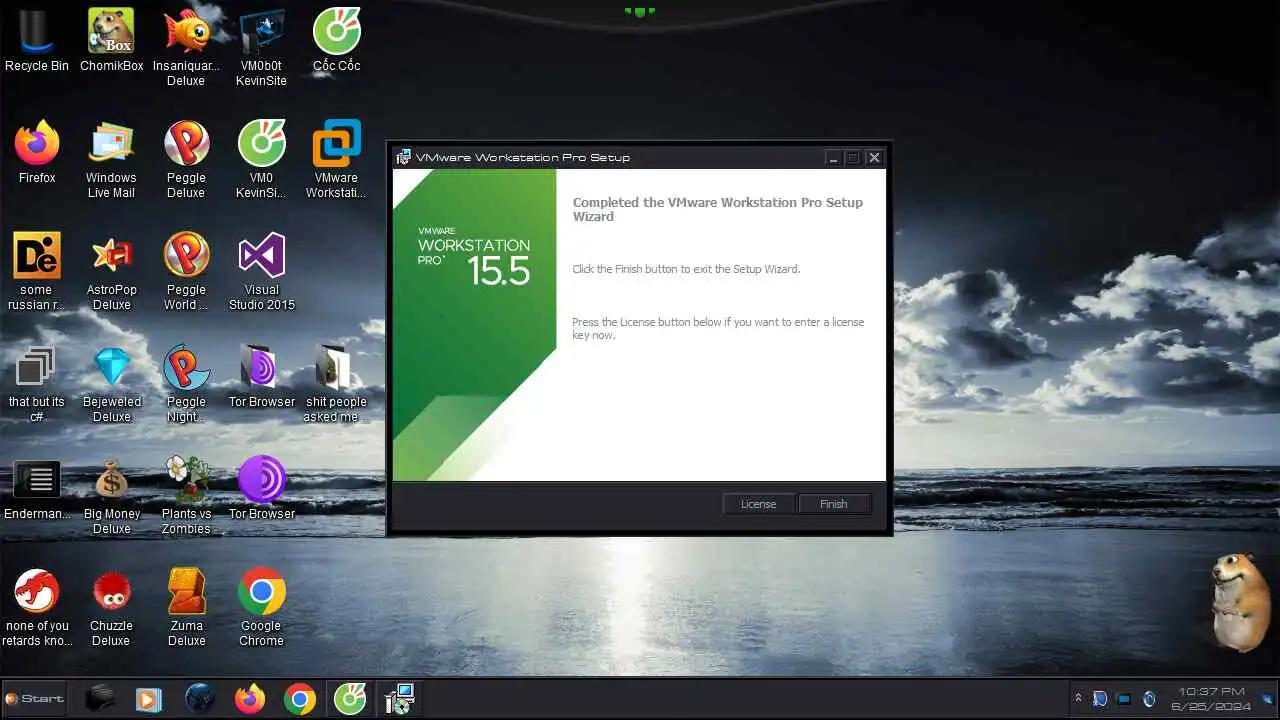Open the Recycle Bin desktop icon

(37, 42)
